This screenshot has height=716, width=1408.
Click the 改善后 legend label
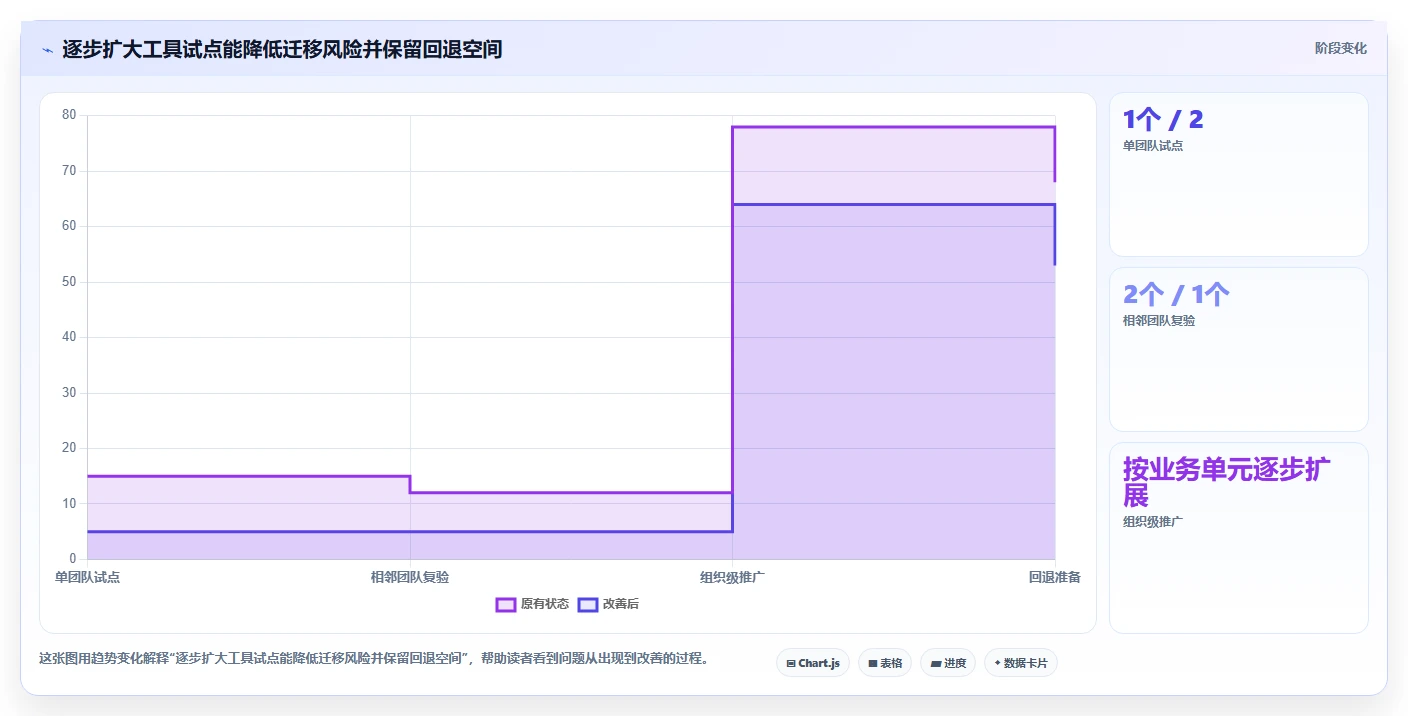tap(621, 604)
